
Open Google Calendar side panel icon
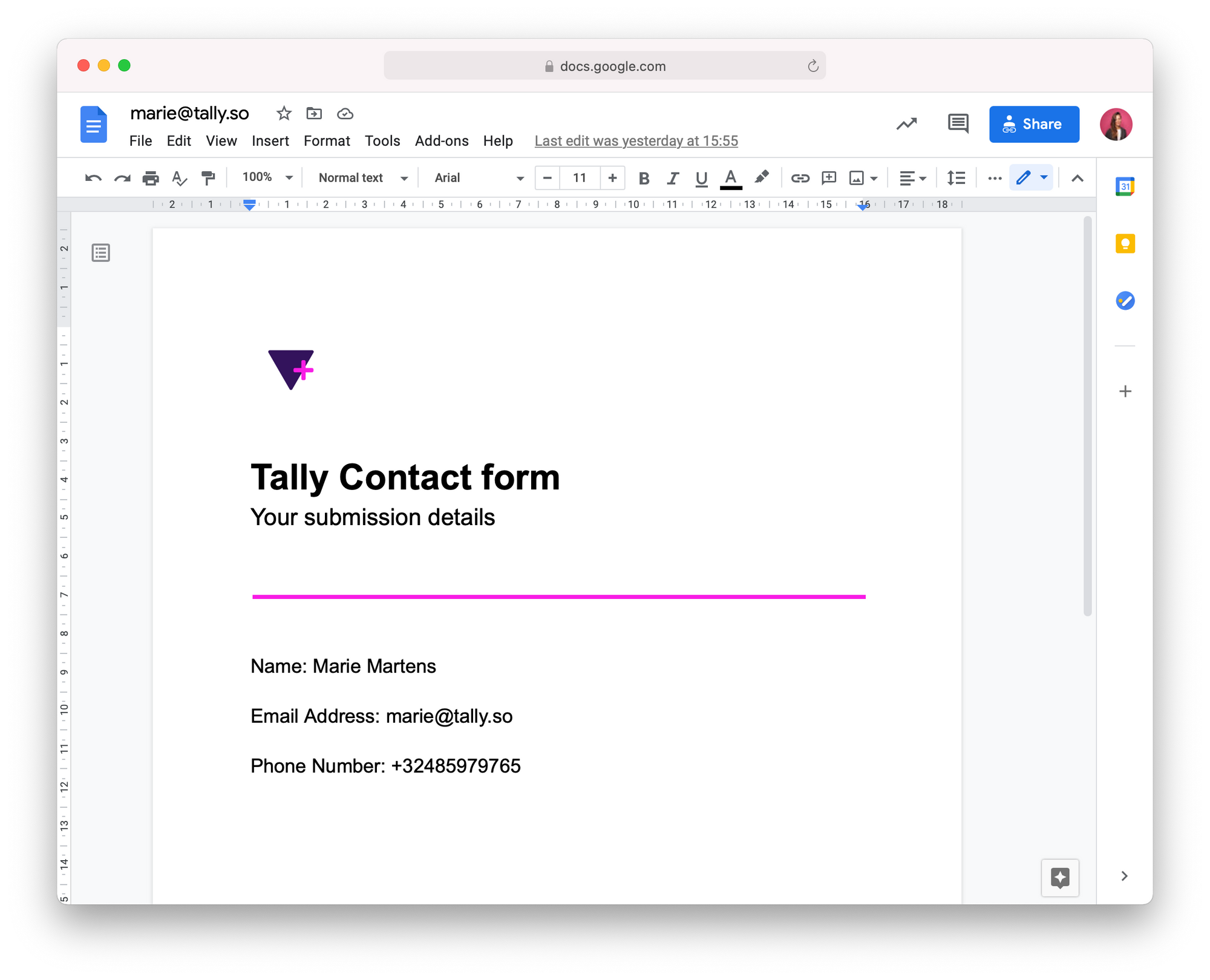(1125, 186)
